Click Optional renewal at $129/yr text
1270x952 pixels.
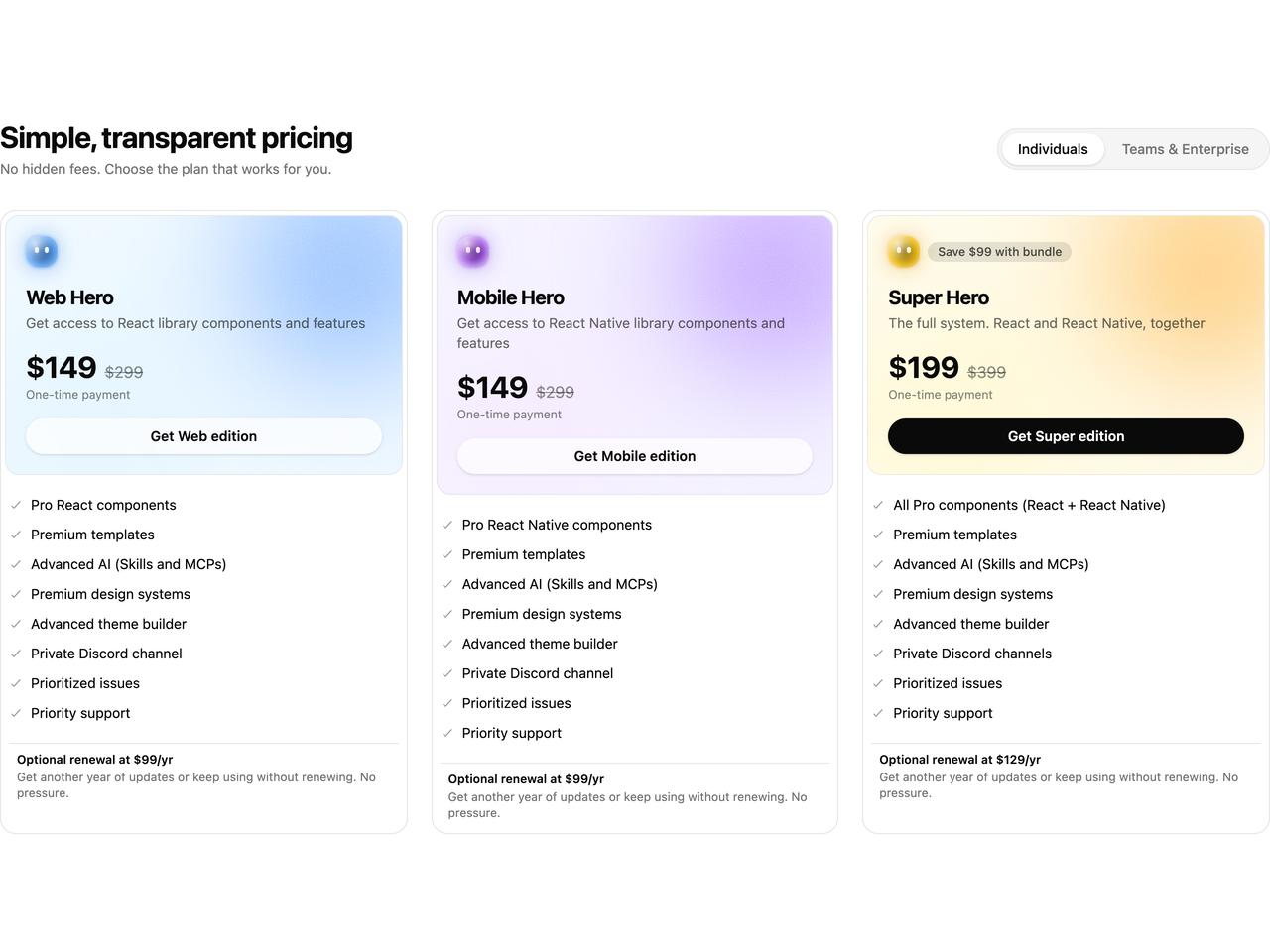coord(960,760)
